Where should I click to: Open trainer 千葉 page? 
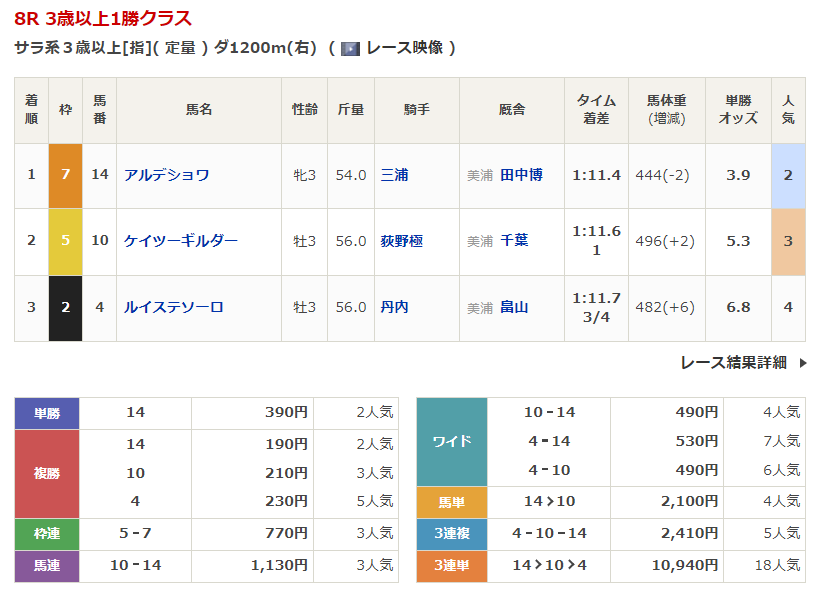pyautogui.click(x=514, y=241)
